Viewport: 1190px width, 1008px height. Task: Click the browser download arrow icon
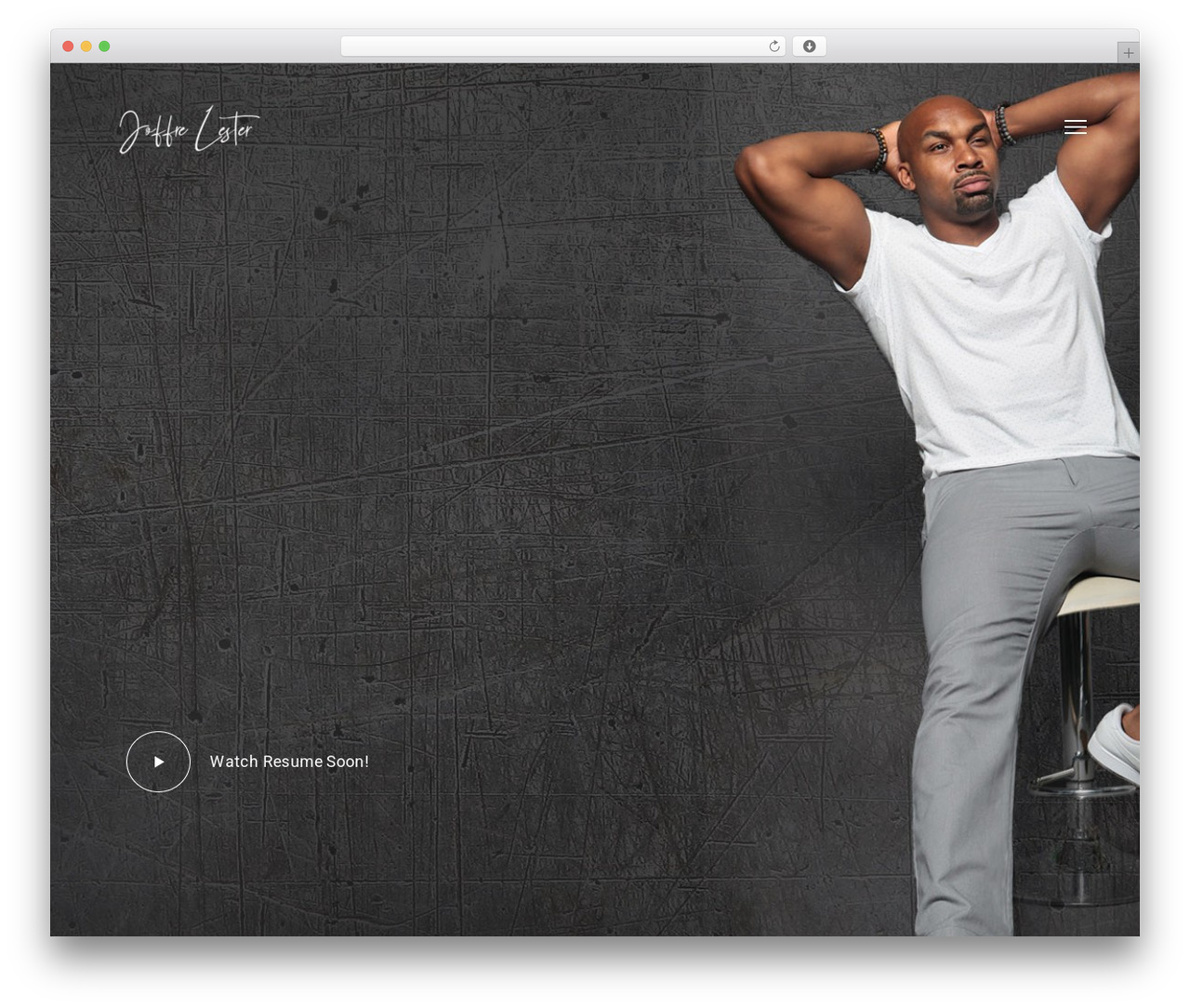click(809, 46)
